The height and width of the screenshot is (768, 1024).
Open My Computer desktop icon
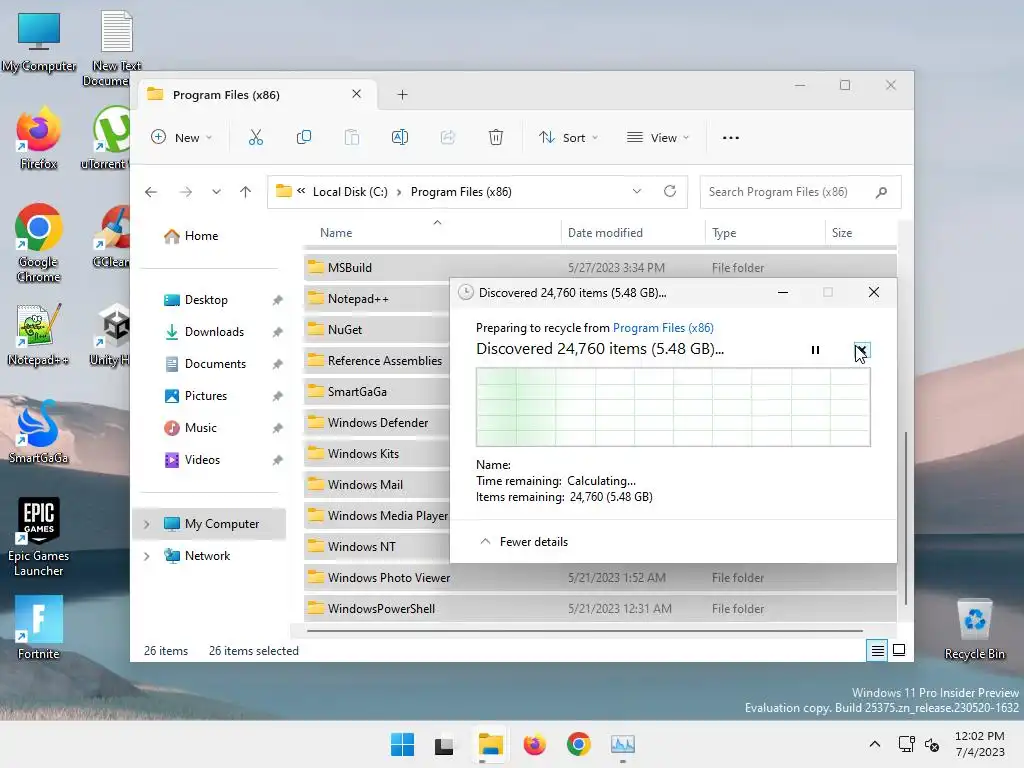(39, 42)
